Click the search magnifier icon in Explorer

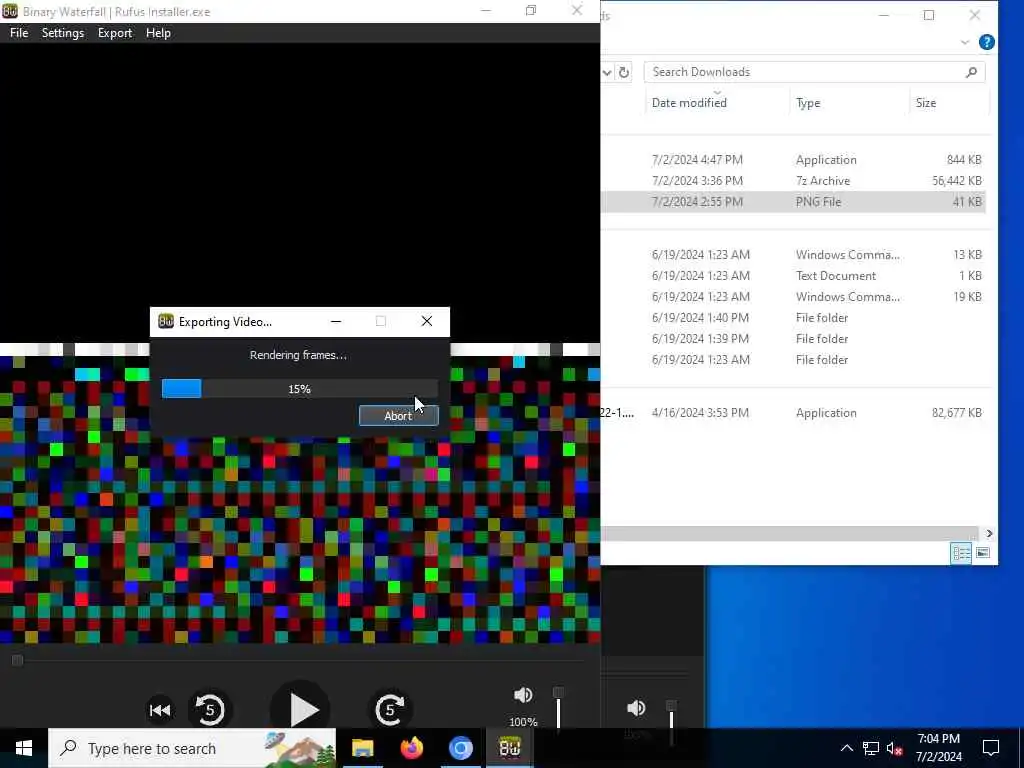point(971,72)
